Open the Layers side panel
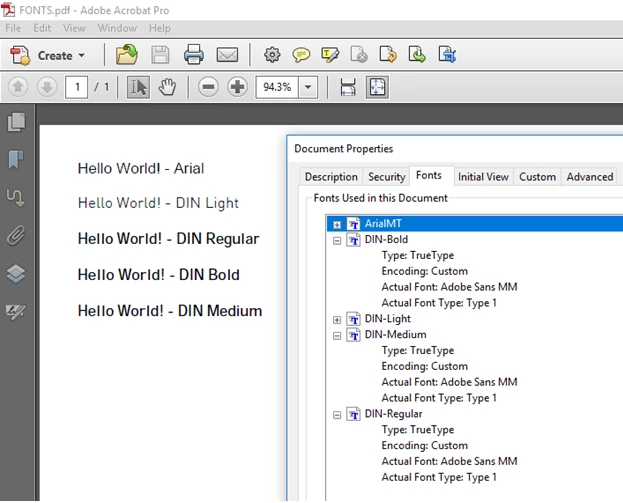The height and width of the screenshot is (503, 623). tap(16, 273)
